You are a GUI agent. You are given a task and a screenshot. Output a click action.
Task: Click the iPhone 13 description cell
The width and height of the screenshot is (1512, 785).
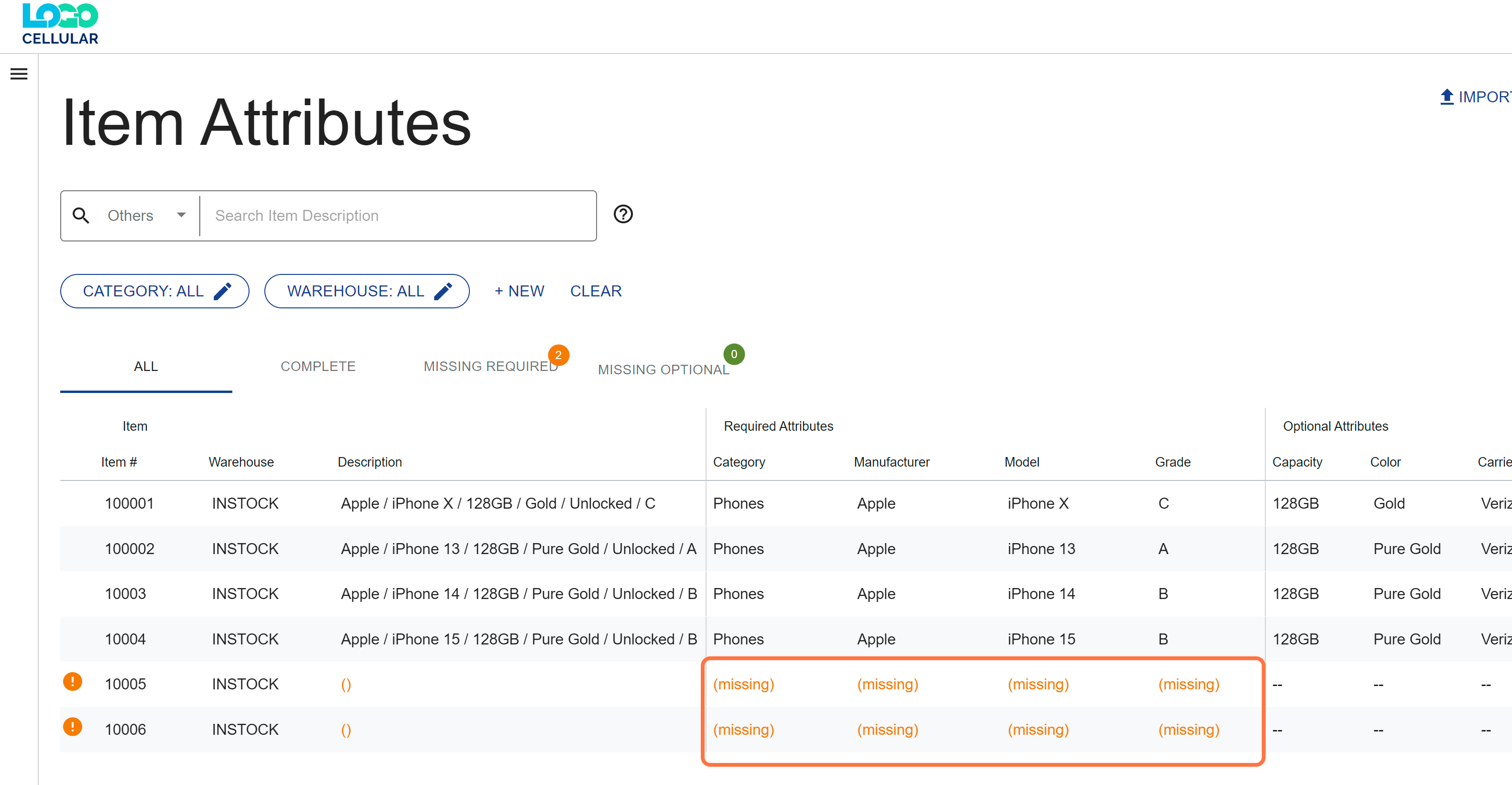pyautogui.click(x=519, y=549)
